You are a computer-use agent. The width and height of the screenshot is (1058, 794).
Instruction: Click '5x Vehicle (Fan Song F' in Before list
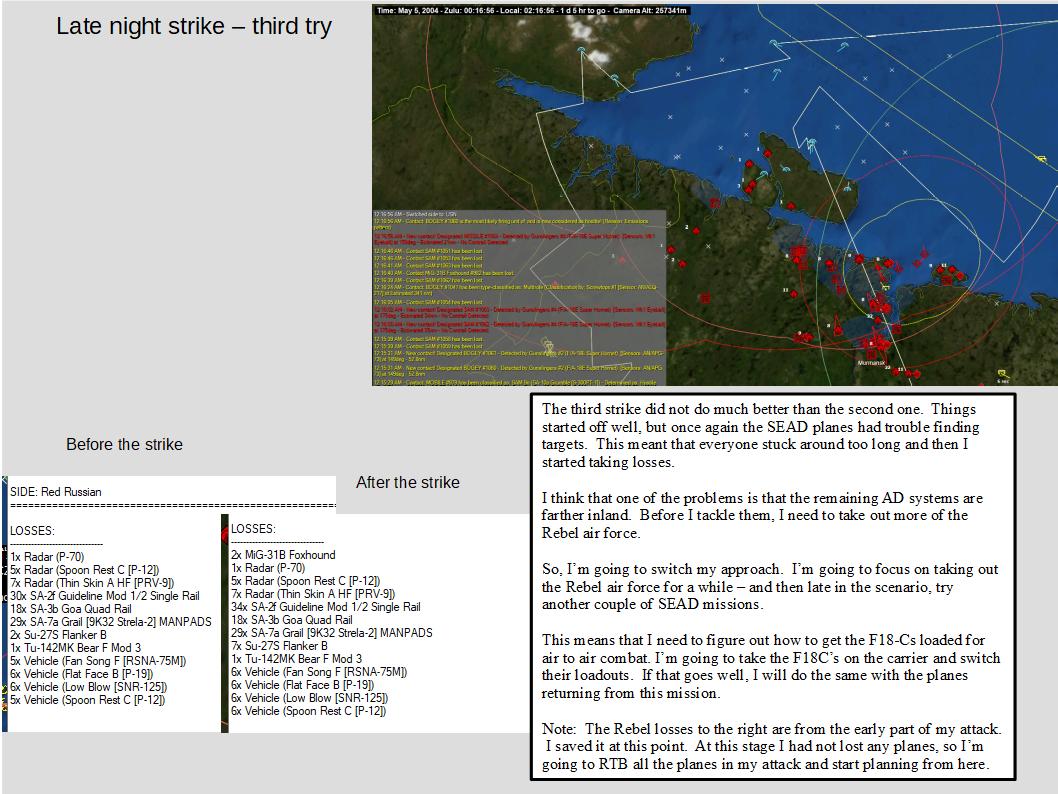click(98, 660)
